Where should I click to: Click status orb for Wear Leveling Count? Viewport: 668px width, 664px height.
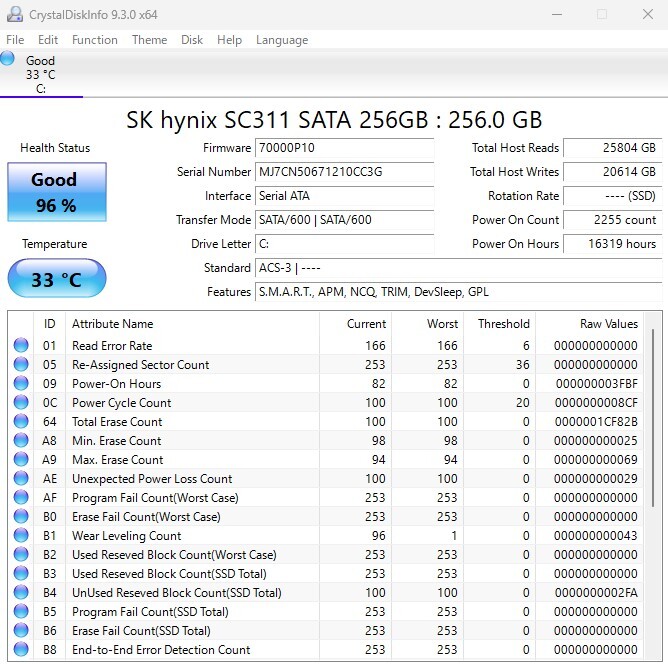click(21, 535)
